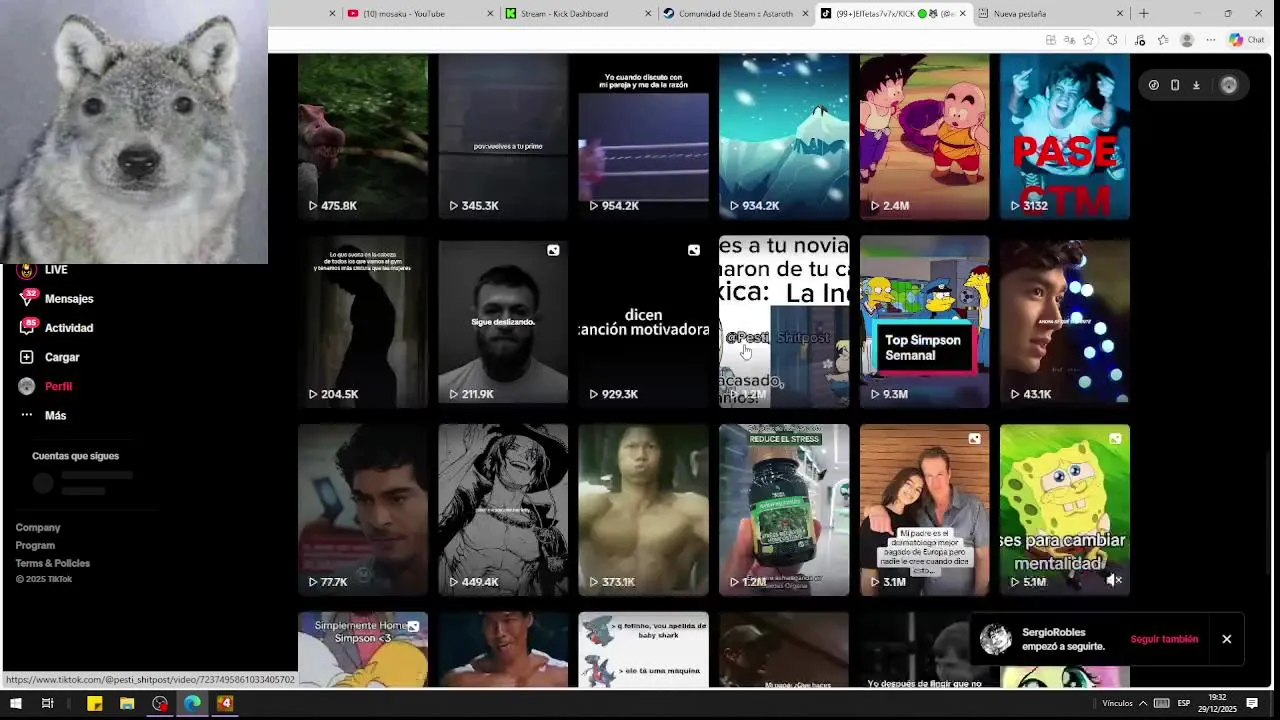Click the Perfil avatar icon
Image resolution: width=1280 pixels, height=720 pixels.
[x=27, y=386]
